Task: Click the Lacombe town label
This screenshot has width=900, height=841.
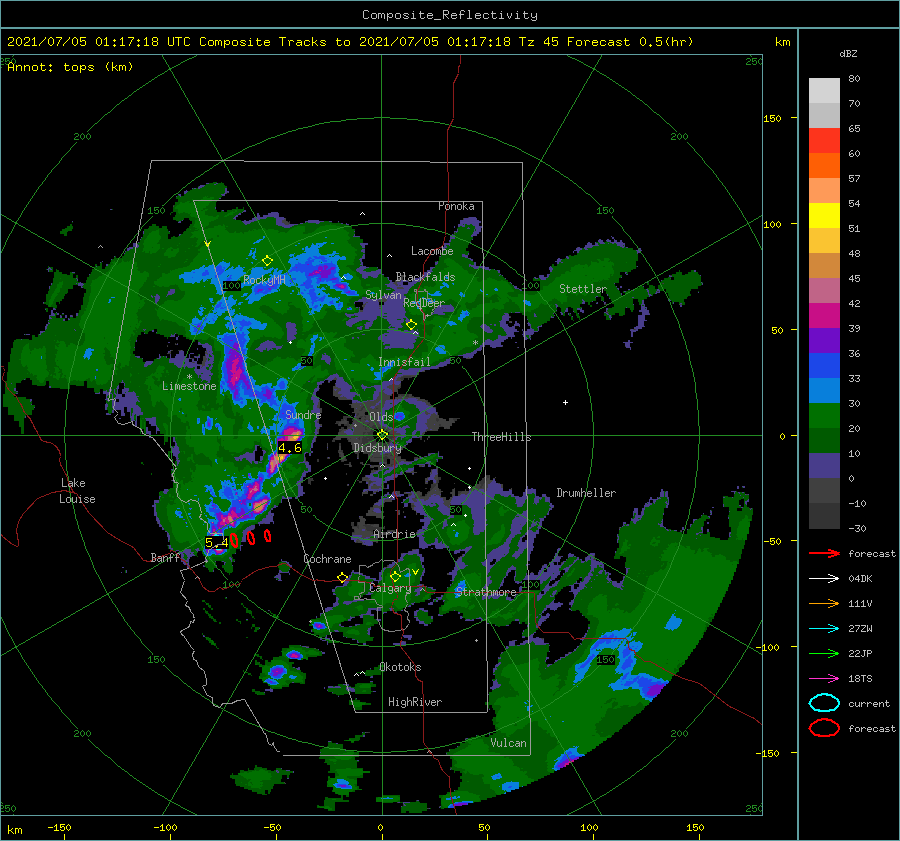Action: [x=432, y=251]
